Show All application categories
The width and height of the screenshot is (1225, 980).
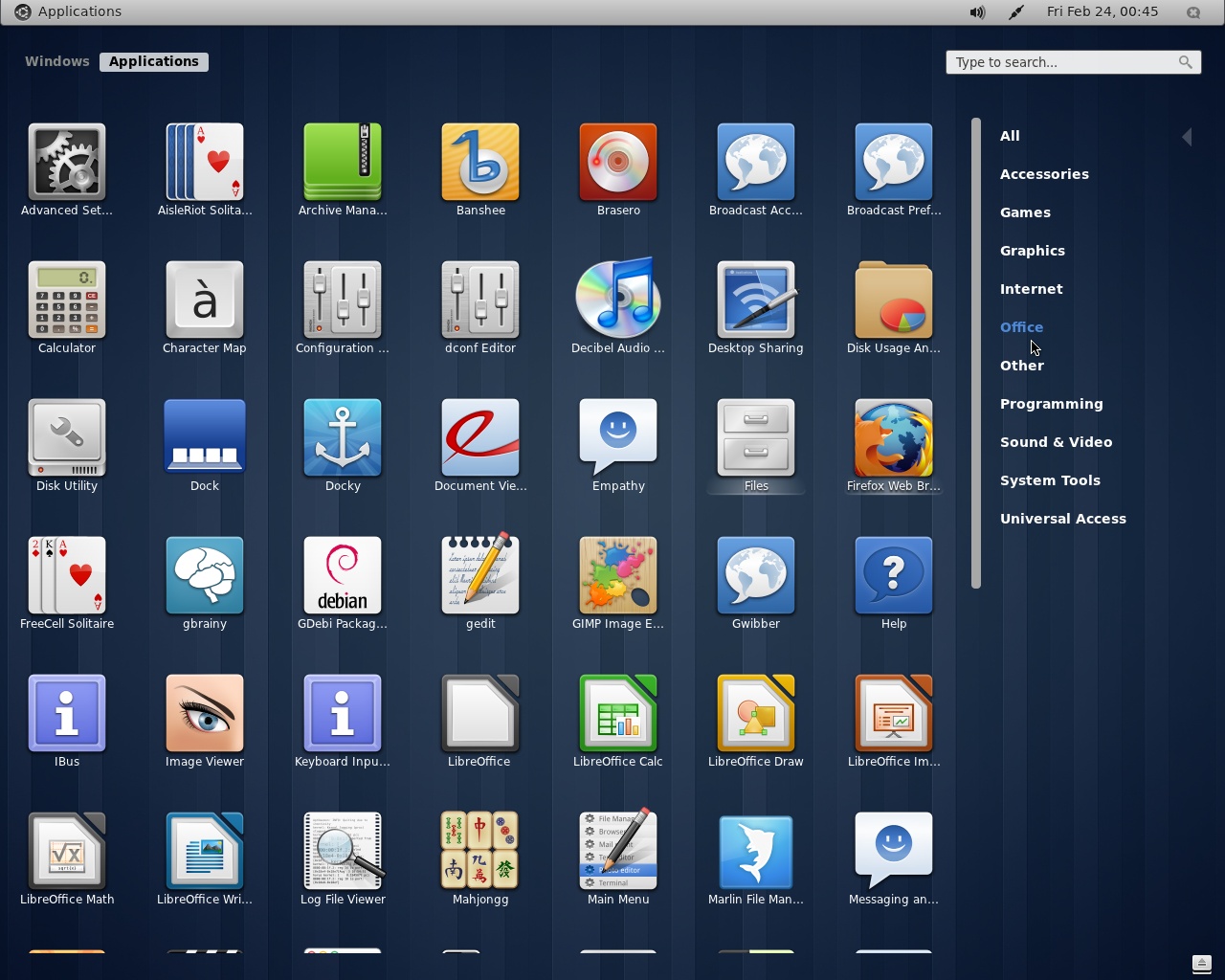coord(1010,136)
